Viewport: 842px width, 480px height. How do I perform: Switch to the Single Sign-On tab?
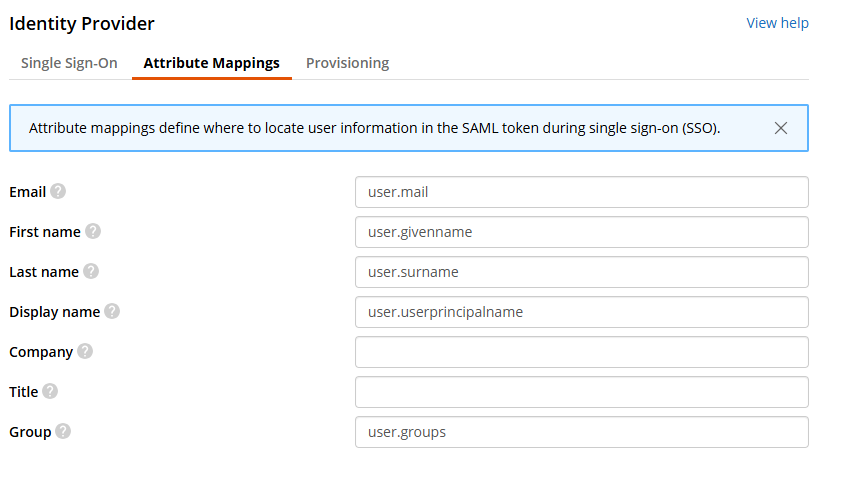click(69, 63)
